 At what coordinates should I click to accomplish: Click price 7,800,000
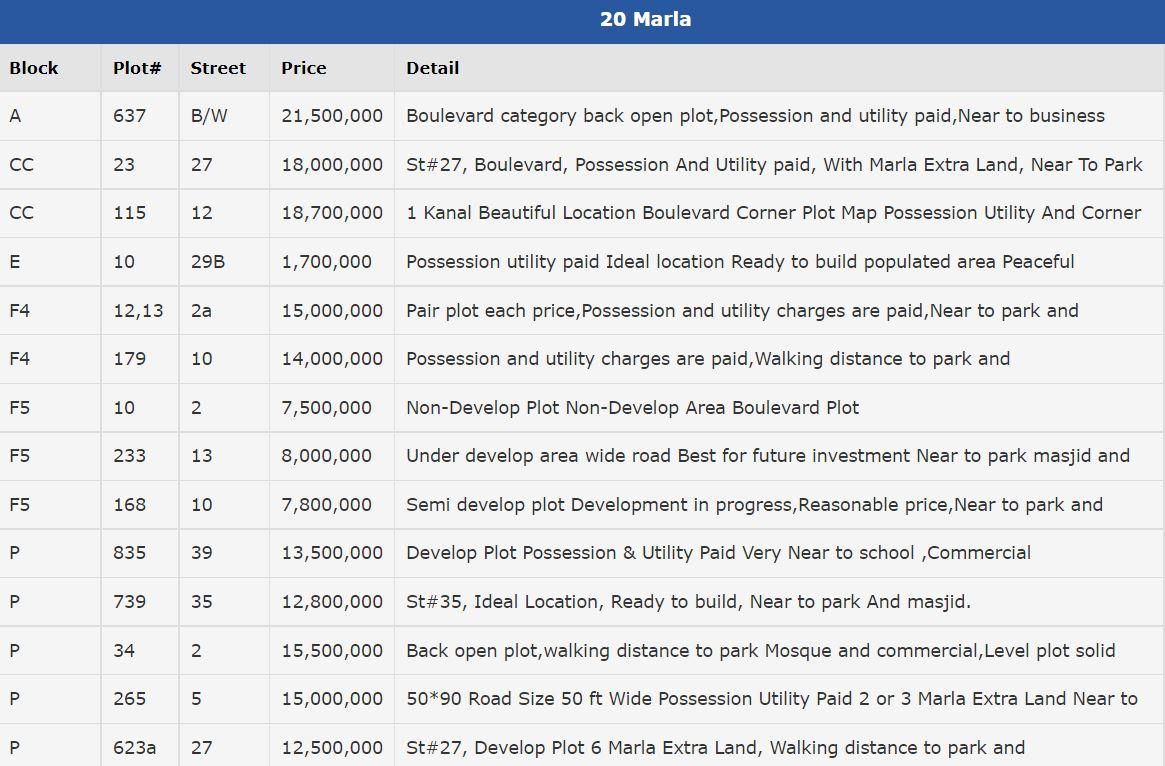[326, 505]
